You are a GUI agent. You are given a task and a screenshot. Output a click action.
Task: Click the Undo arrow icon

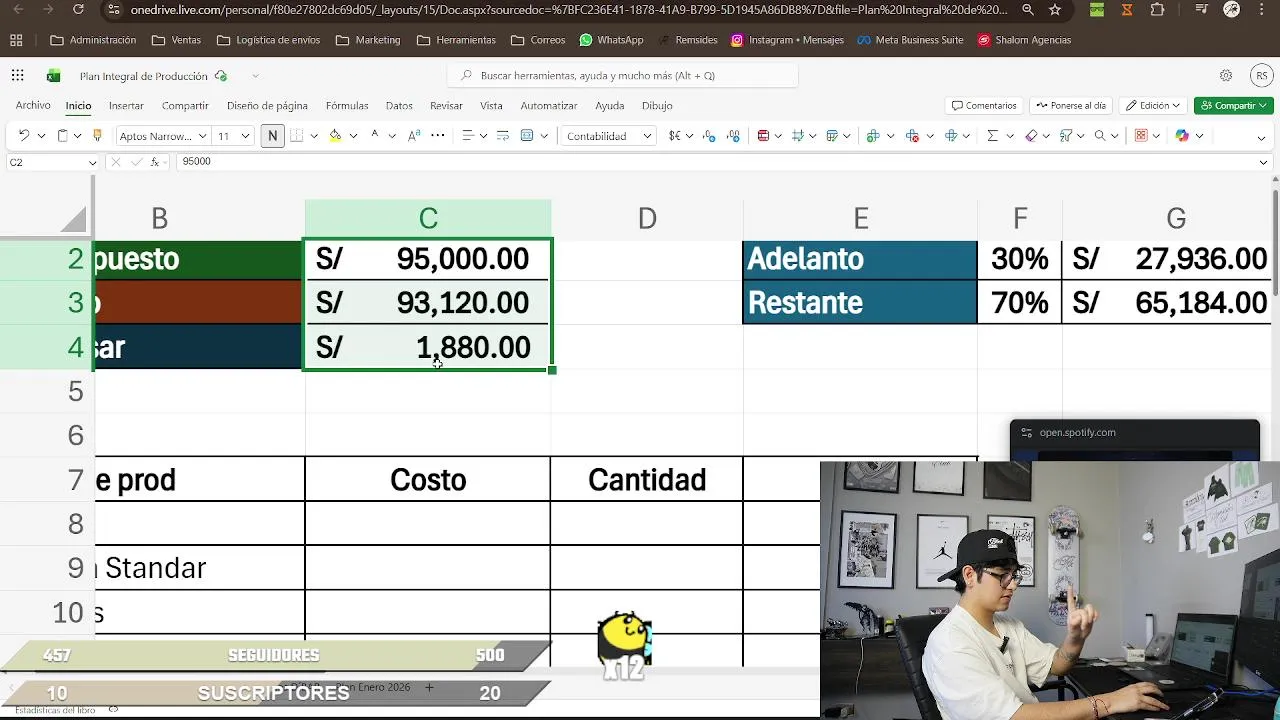pos(23,136)
